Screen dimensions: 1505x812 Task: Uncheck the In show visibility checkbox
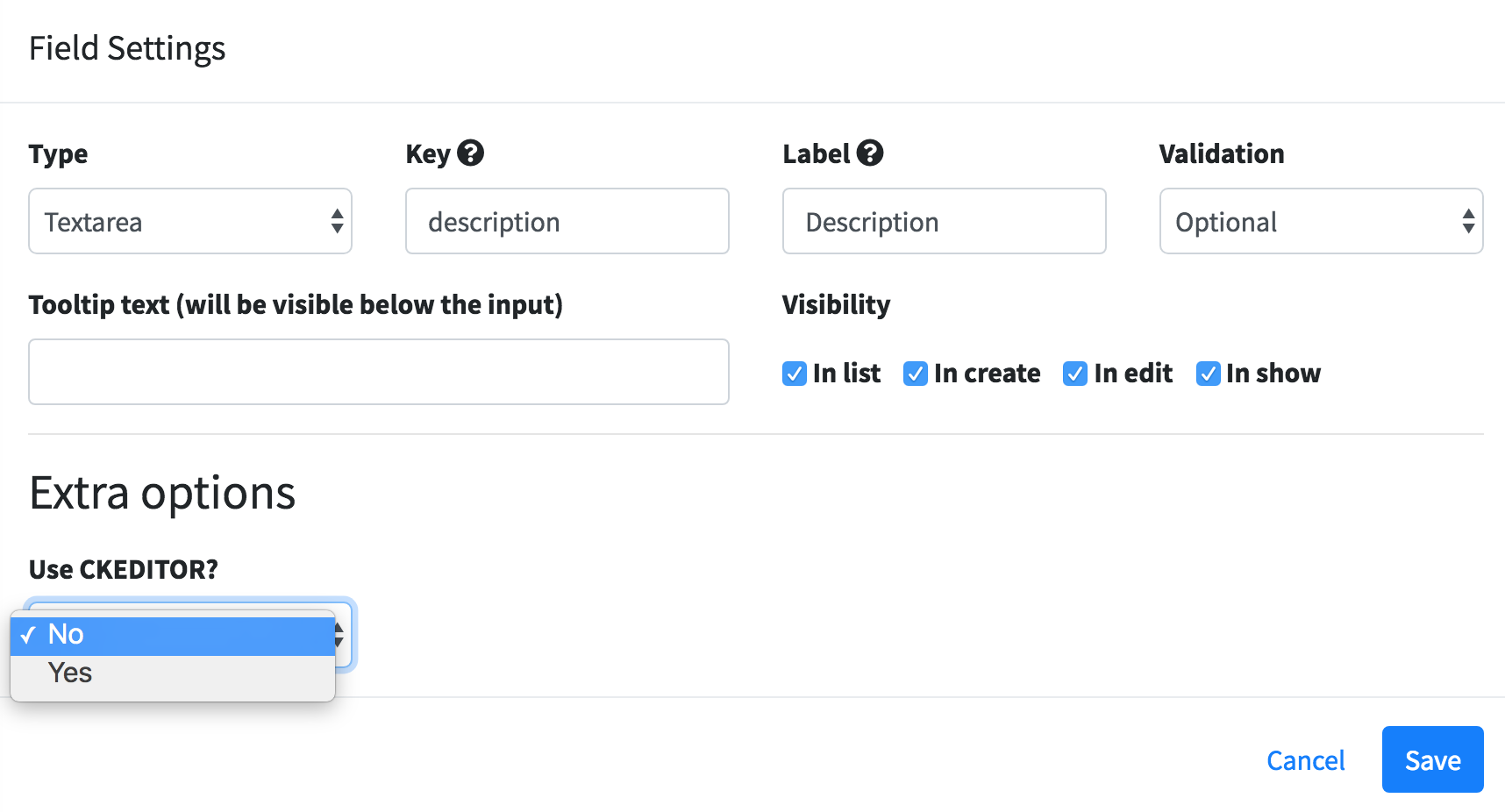pos(1209,374)
